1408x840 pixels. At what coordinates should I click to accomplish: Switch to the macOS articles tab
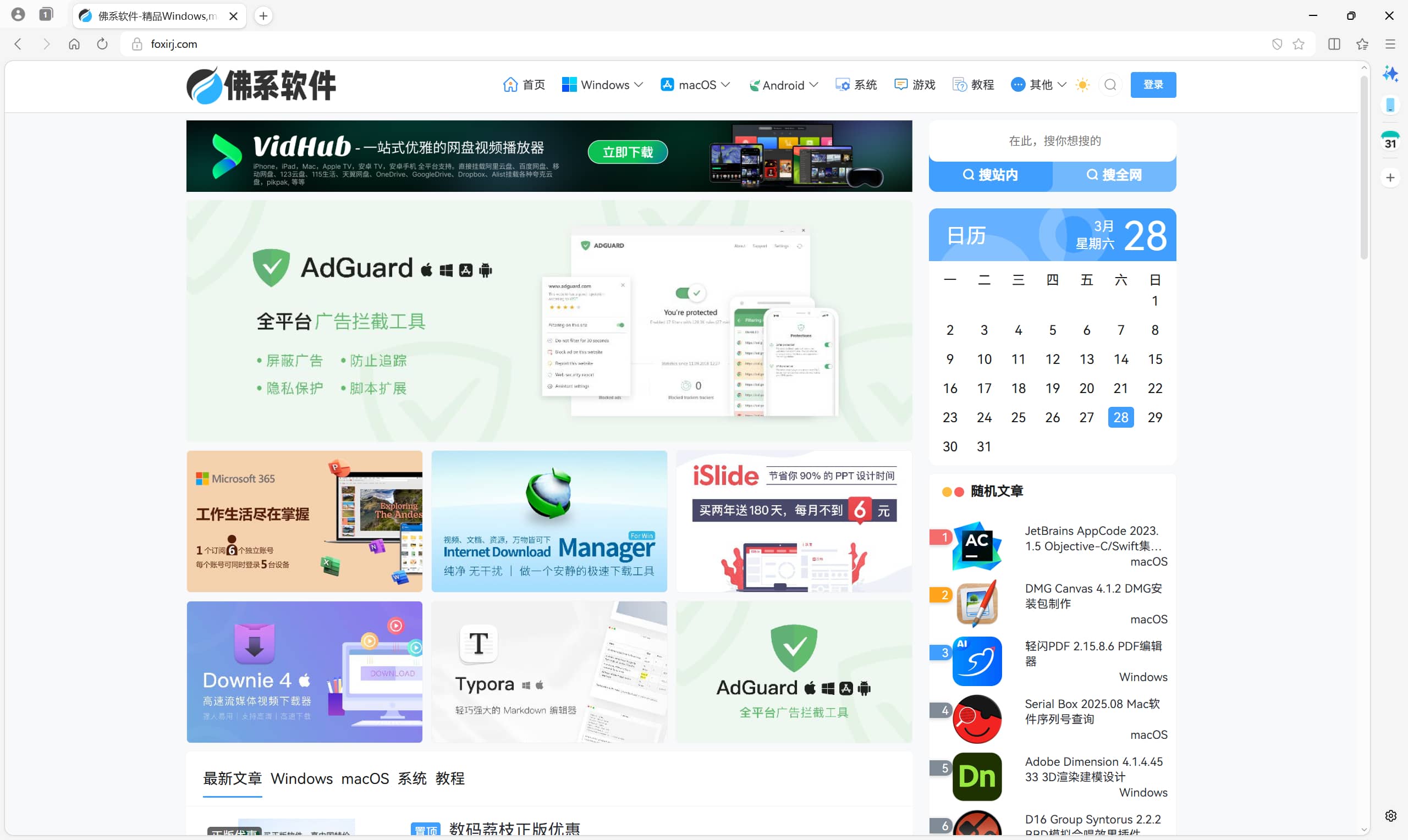tap(365, 779)
